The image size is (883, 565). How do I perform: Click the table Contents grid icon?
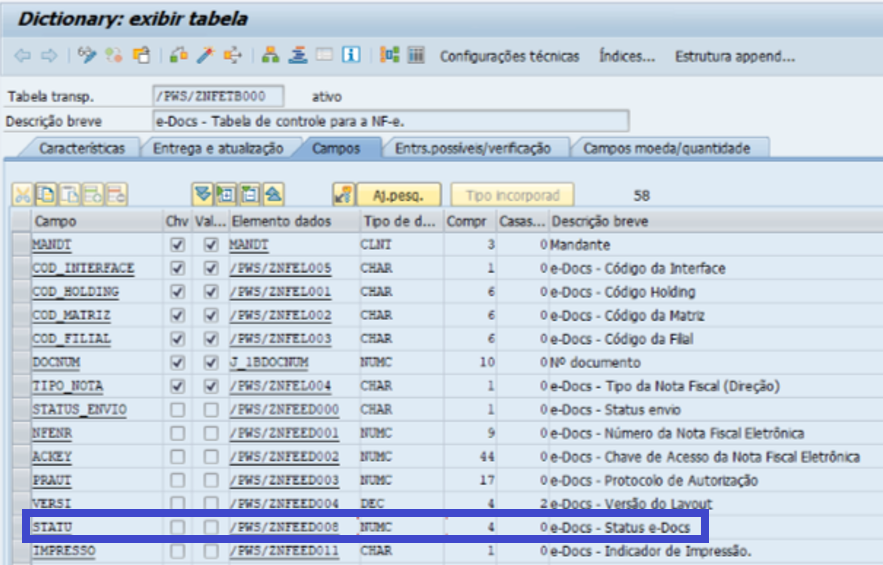point(417,56)
